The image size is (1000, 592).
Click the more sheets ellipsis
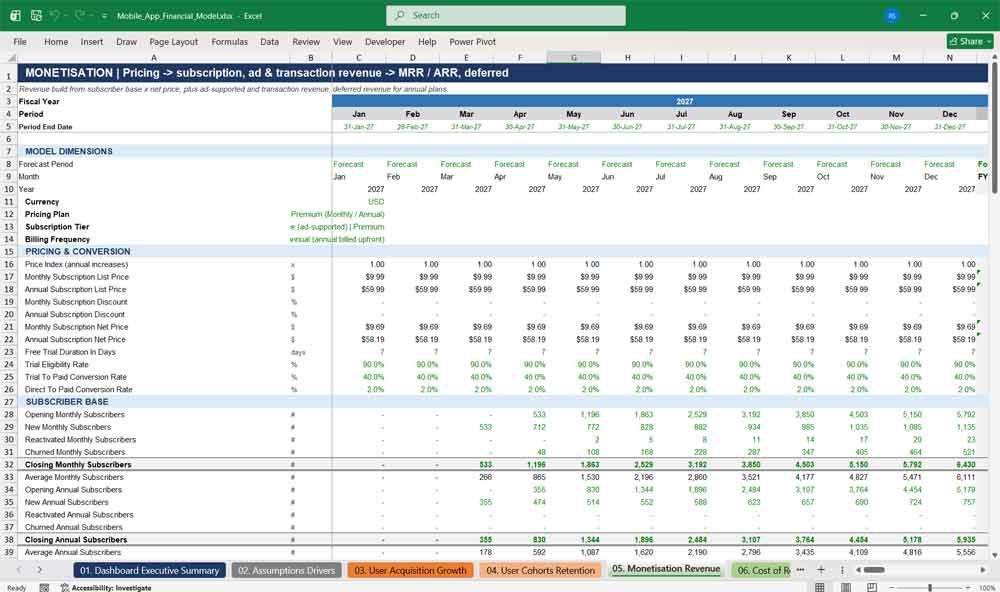click(x=800, y=570)
